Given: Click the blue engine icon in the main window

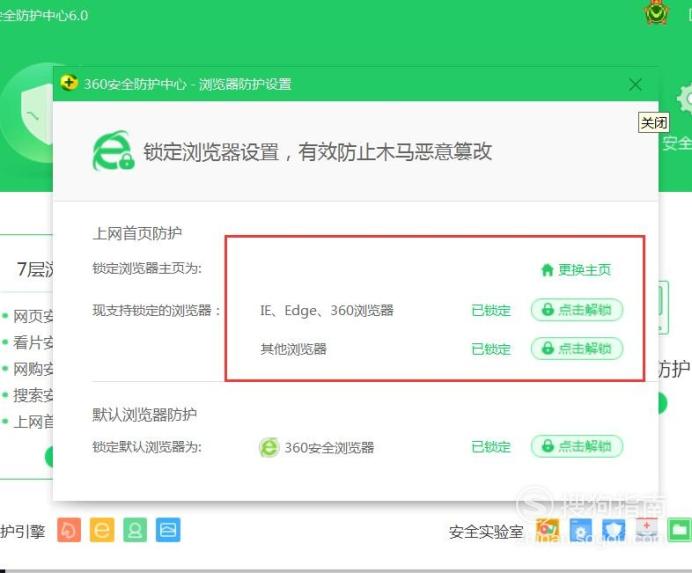Looking at the screenshot, I should tap(168, 530).
